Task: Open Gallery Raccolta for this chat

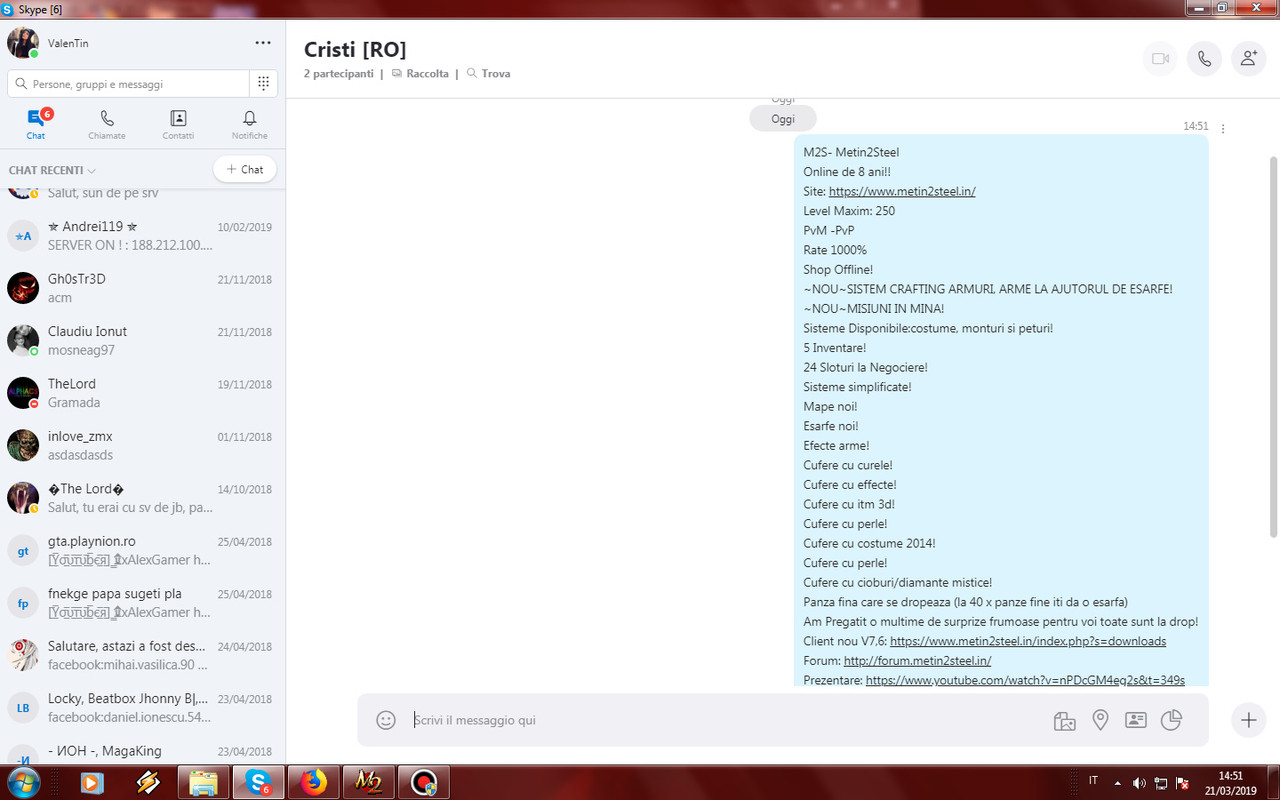Action: tap(420, 74)
